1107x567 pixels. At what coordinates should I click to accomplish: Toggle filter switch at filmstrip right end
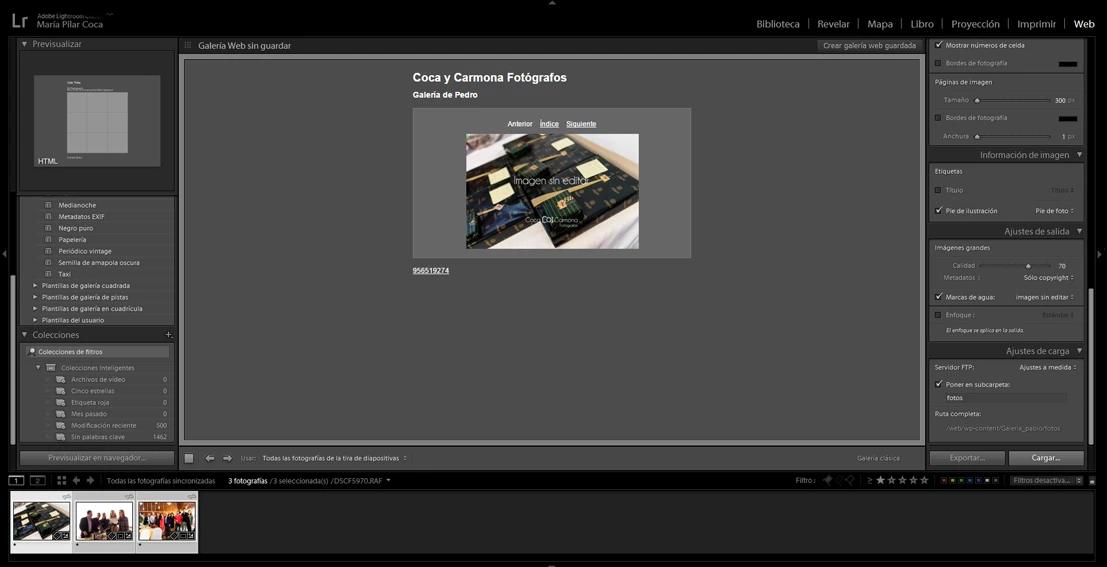point(1092,481)
